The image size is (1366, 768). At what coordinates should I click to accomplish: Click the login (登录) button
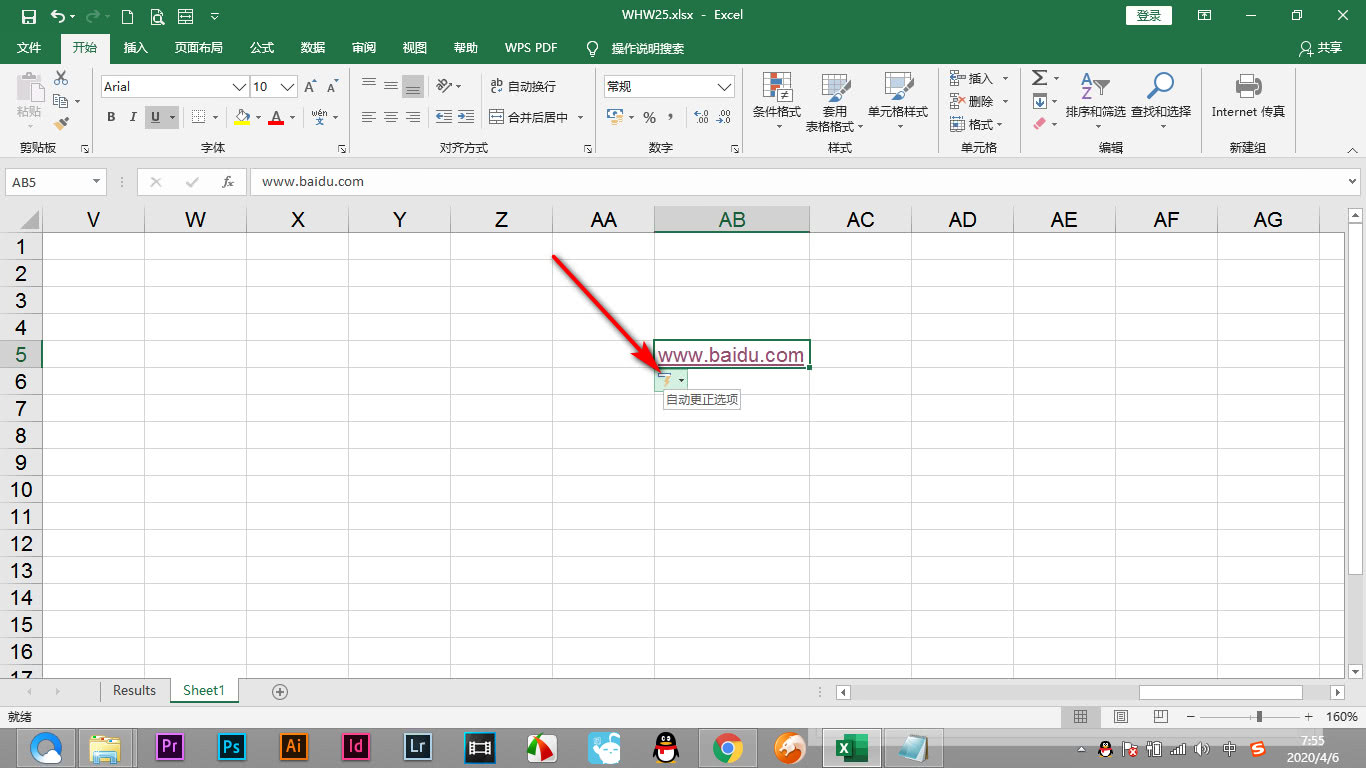pyautogui.click(x=1149, y=16)
